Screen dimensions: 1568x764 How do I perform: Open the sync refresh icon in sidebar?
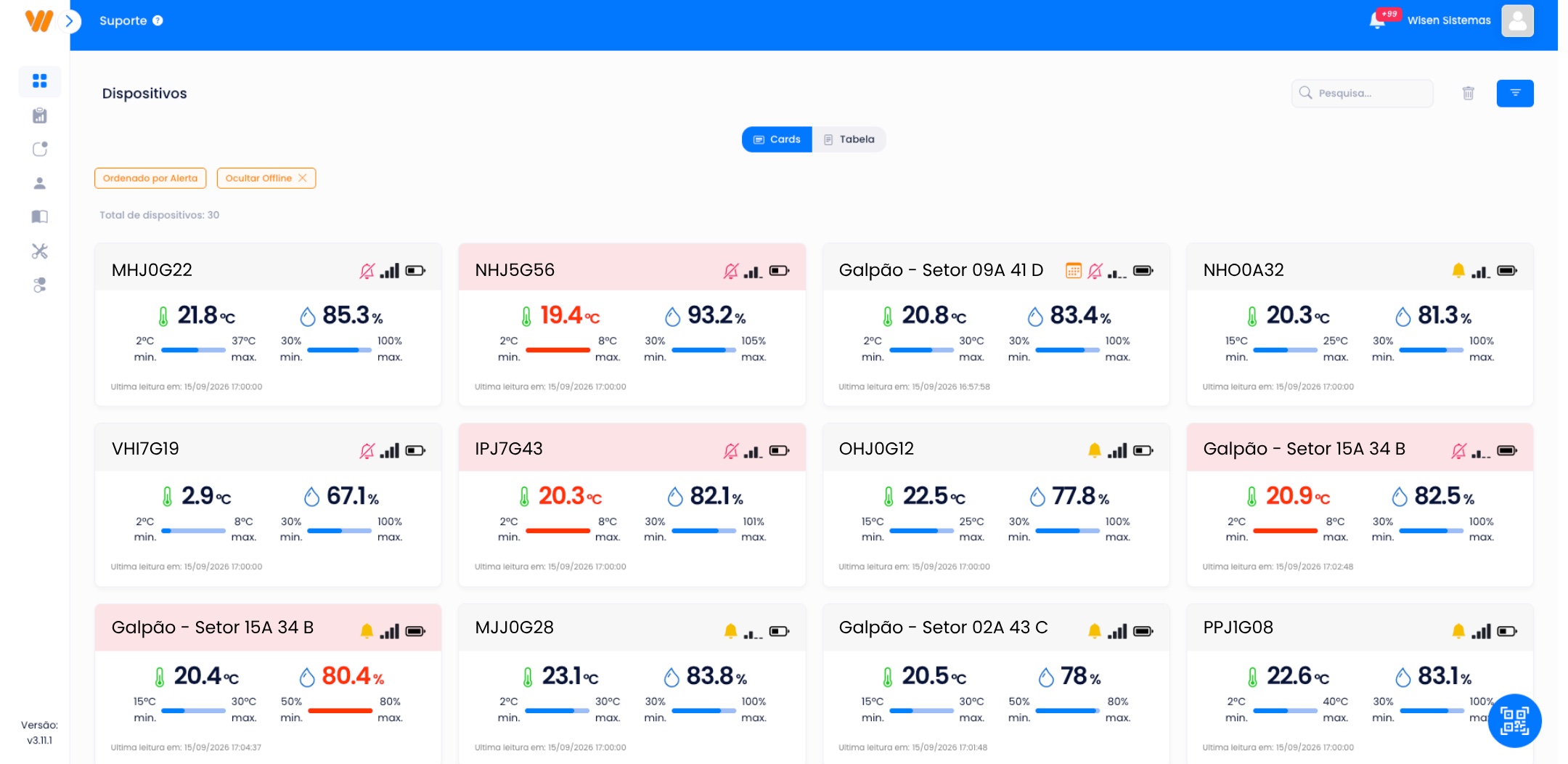coord(40,149)
